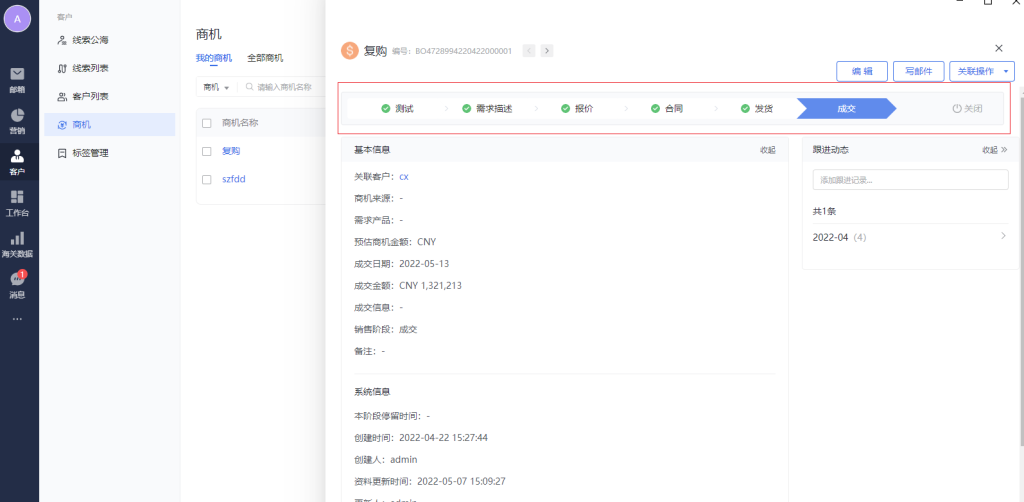Expand the 商机 search type dropdown
Viewport: 1024px width, 502px height.
(216, 87)
